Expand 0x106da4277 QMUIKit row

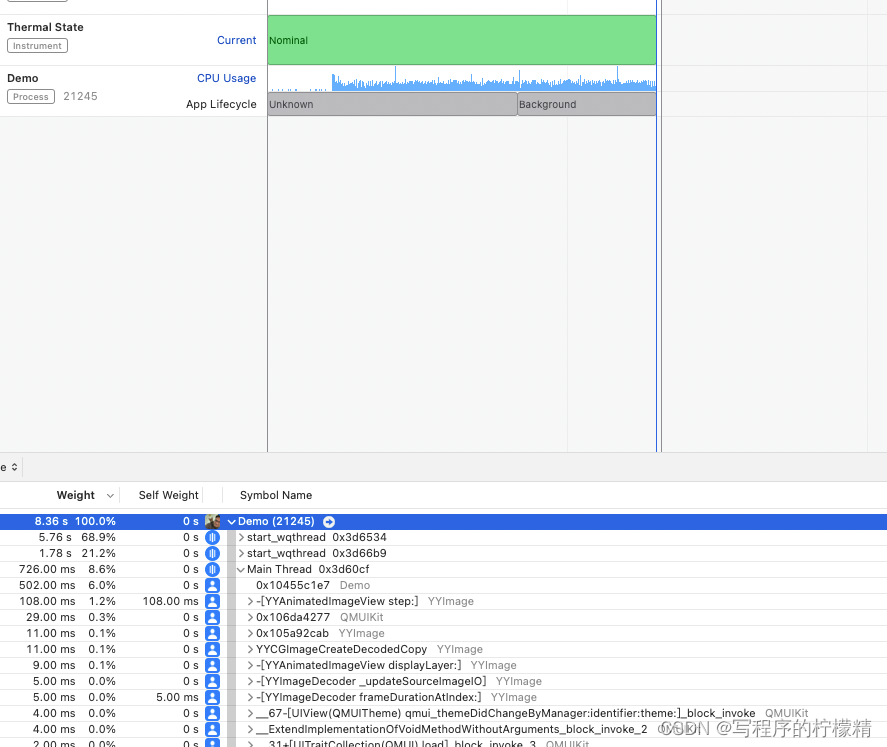click(250, 618)
